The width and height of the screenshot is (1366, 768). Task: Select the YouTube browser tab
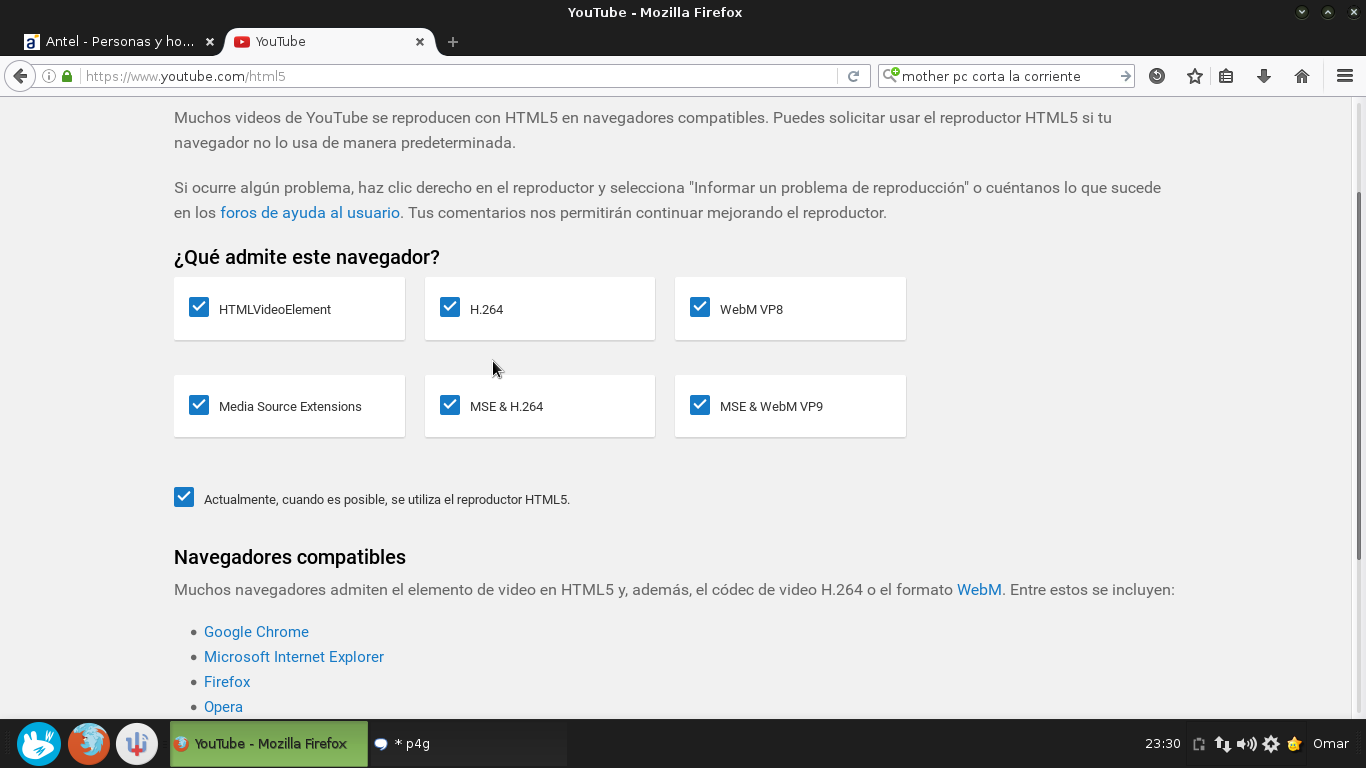coord(329,42)
